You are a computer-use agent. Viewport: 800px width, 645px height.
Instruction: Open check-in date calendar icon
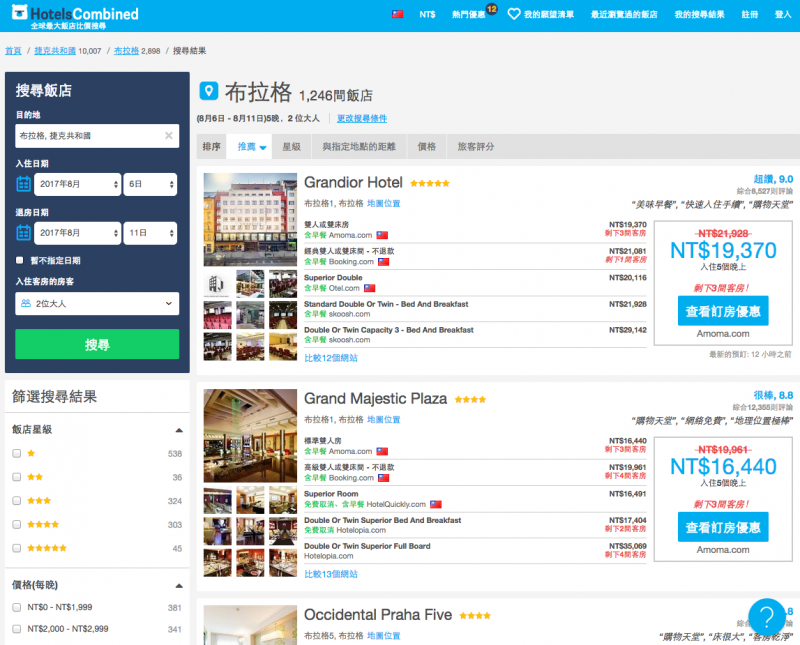pos(23,184)
